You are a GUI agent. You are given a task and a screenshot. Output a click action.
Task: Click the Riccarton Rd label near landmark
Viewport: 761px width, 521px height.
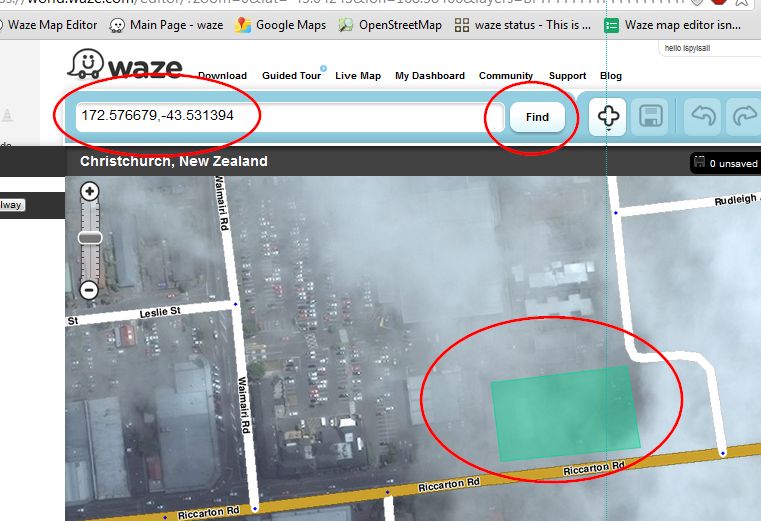pyautogui.click(x=594, y=468)
